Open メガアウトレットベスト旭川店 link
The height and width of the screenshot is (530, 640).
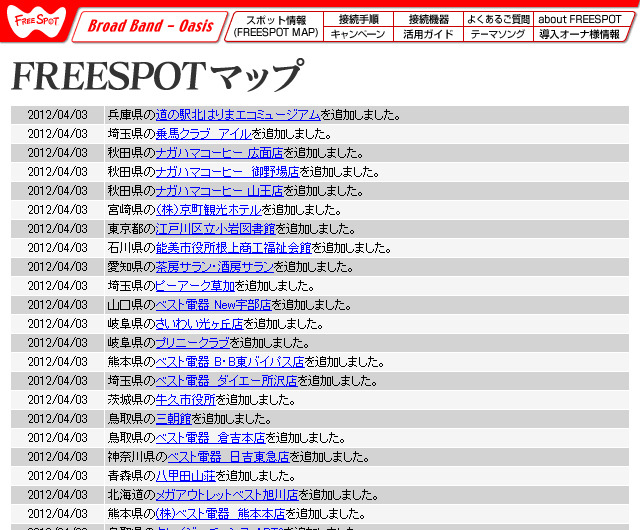(227, 495)
